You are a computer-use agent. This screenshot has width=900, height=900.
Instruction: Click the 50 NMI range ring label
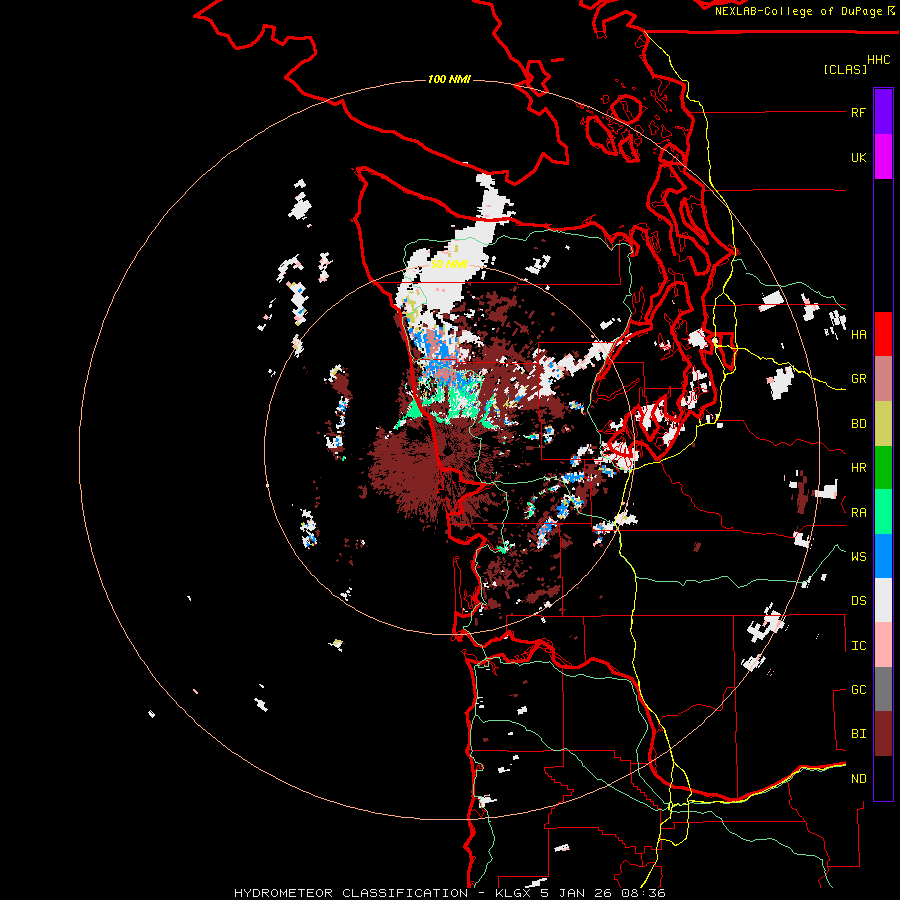(x=449, y=264)
